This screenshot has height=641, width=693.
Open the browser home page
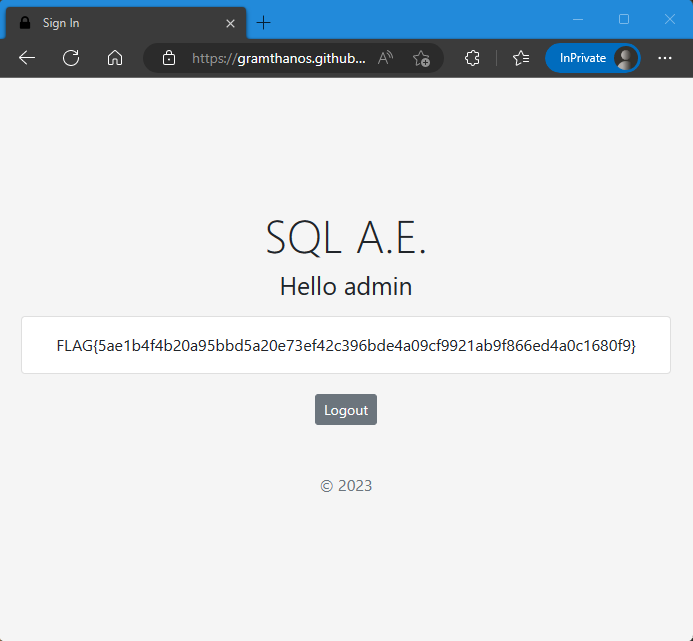coord(115,58)
